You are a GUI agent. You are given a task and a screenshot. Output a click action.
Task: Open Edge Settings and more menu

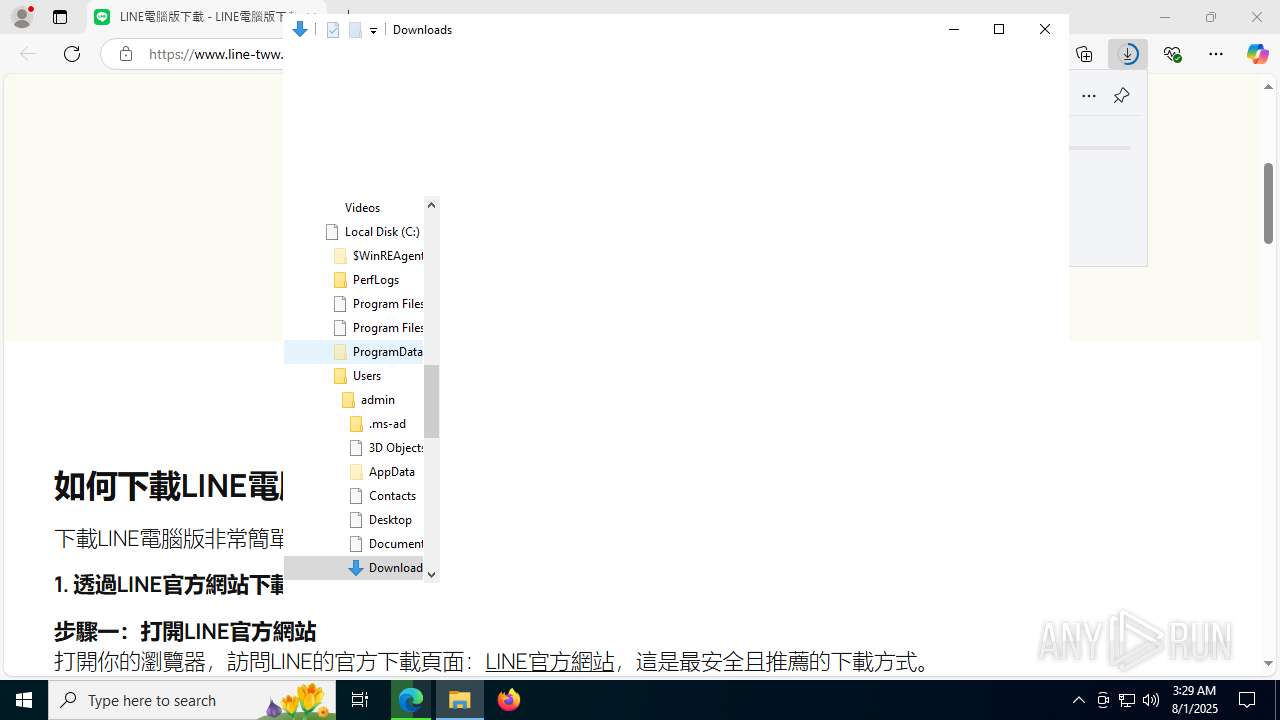(x=1216, y=54)
